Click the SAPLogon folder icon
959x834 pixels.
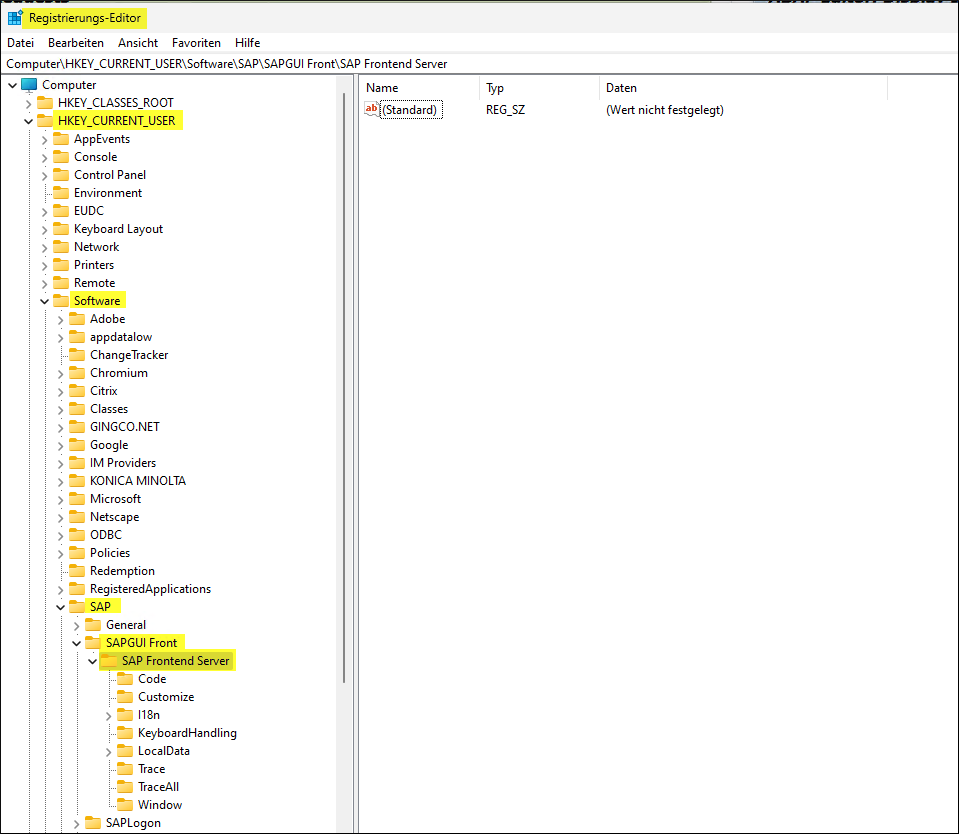(x=93, y=823)
